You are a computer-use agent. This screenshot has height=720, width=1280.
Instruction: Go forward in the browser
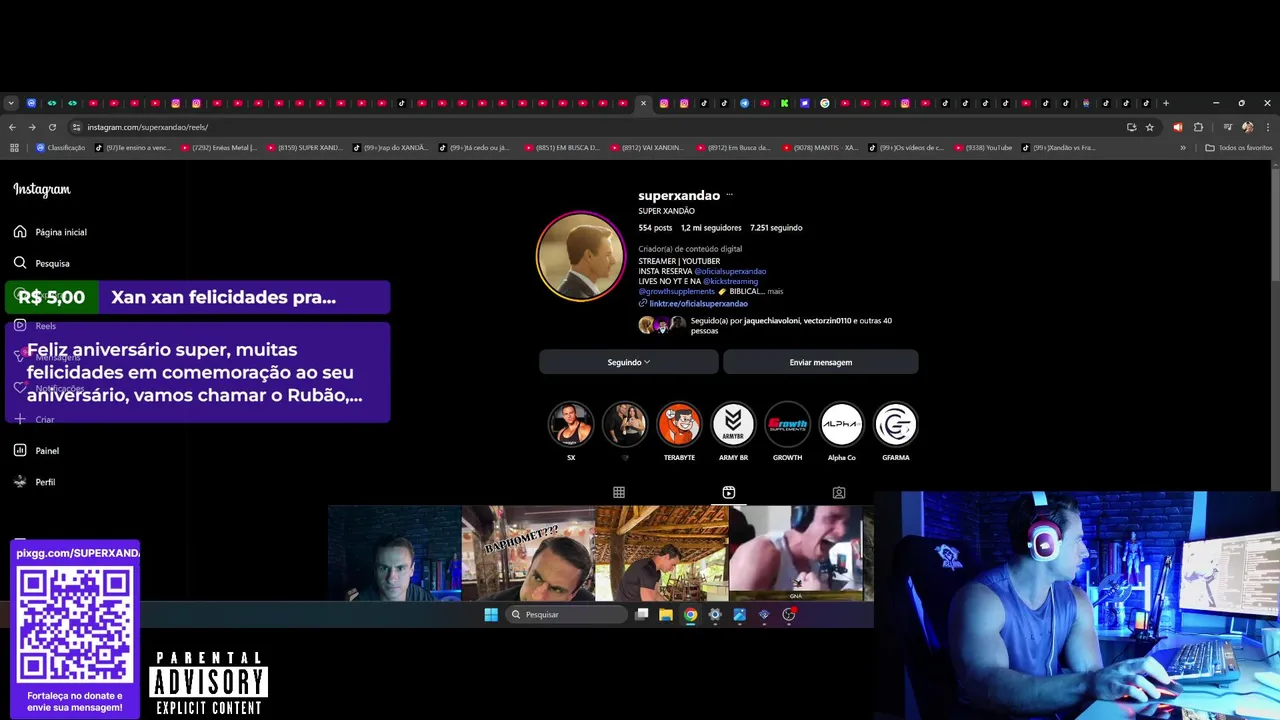point(32,127)
